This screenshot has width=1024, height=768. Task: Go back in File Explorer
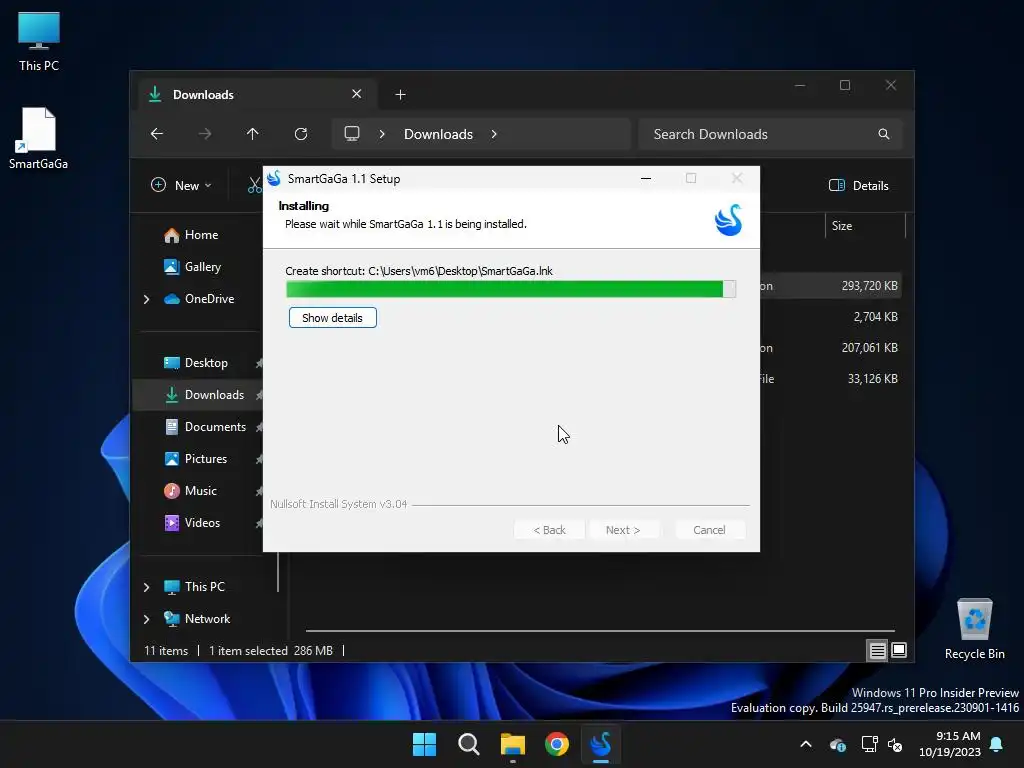pos(157,134)
